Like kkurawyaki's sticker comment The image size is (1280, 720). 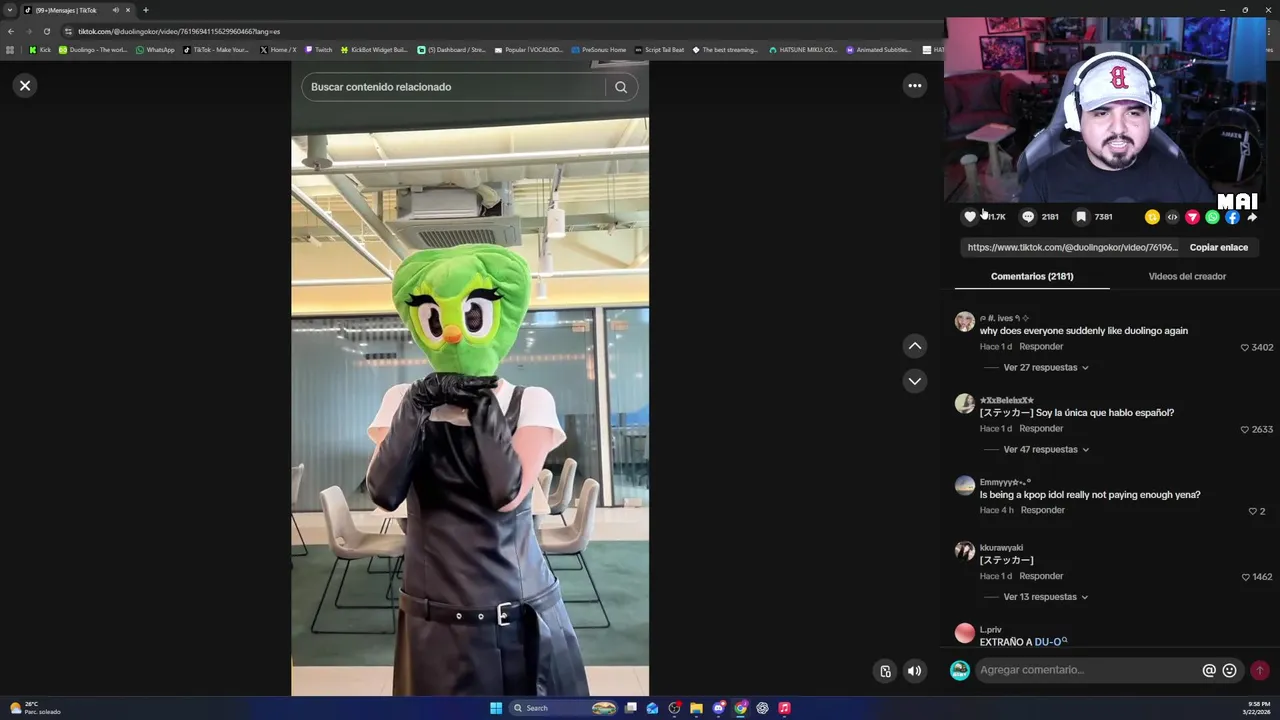(x=1244, y=577)
